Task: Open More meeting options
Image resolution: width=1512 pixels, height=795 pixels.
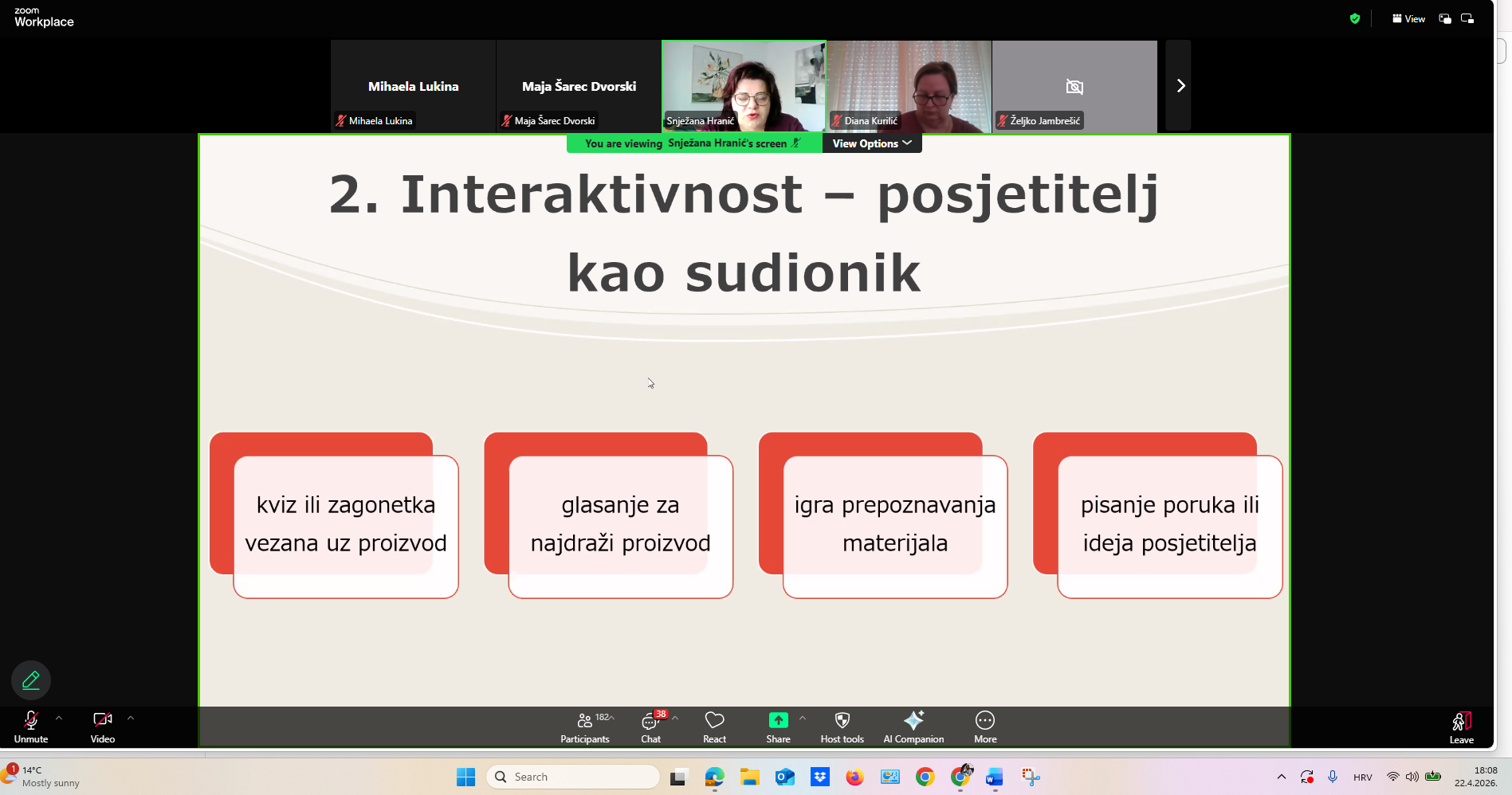Action: click(x=985, y=726)
